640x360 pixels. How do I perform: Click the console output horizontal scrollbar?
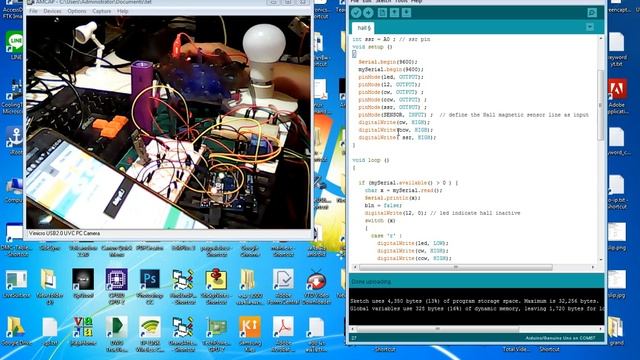(x=438, y=329)
